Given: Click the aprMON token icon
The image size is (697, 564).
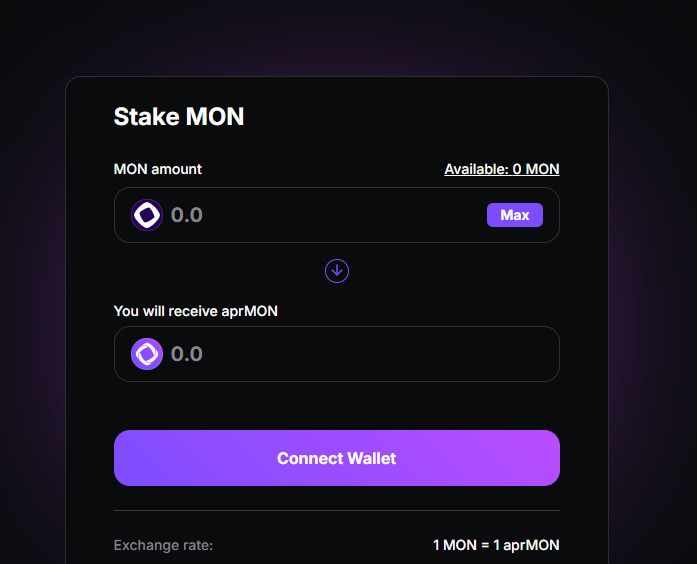Looking at the screenshot, I should (x=147, y=354).
